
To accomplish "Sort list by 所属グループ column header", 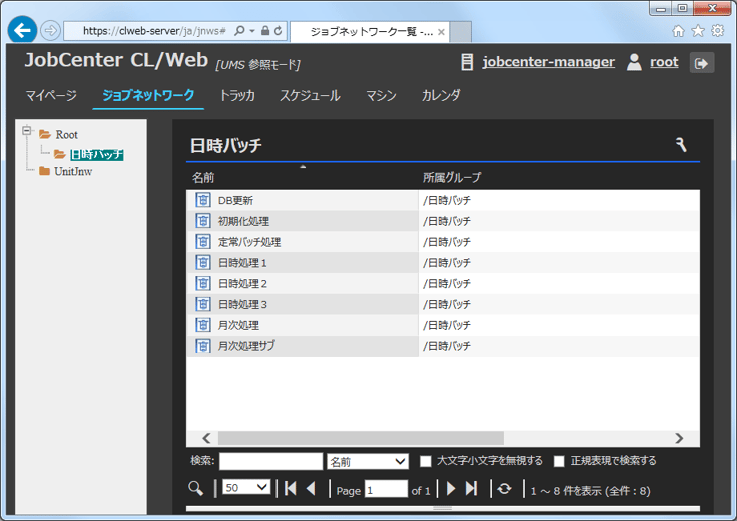I will click(x=452, y=178).
